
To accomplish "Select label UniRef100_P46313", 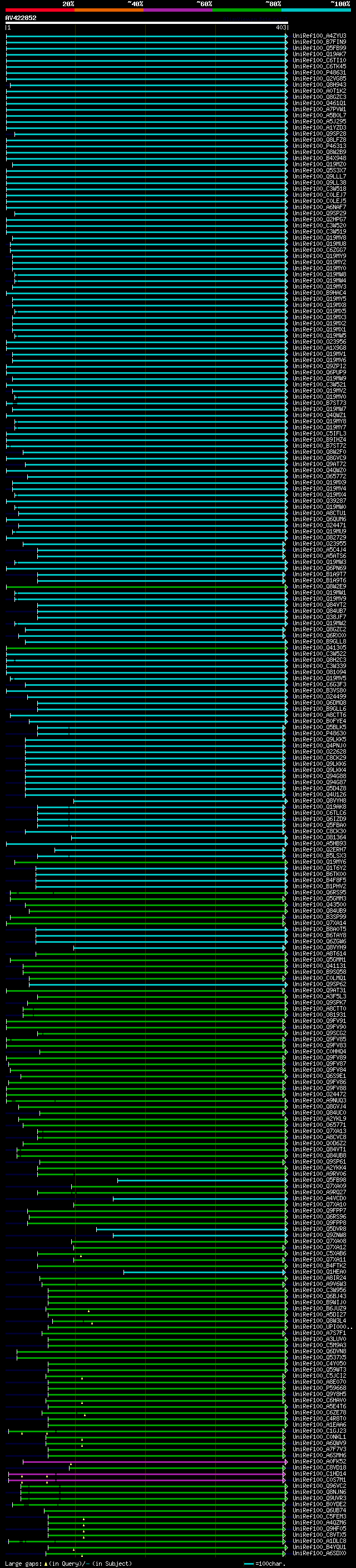I will tap(319, 146).
